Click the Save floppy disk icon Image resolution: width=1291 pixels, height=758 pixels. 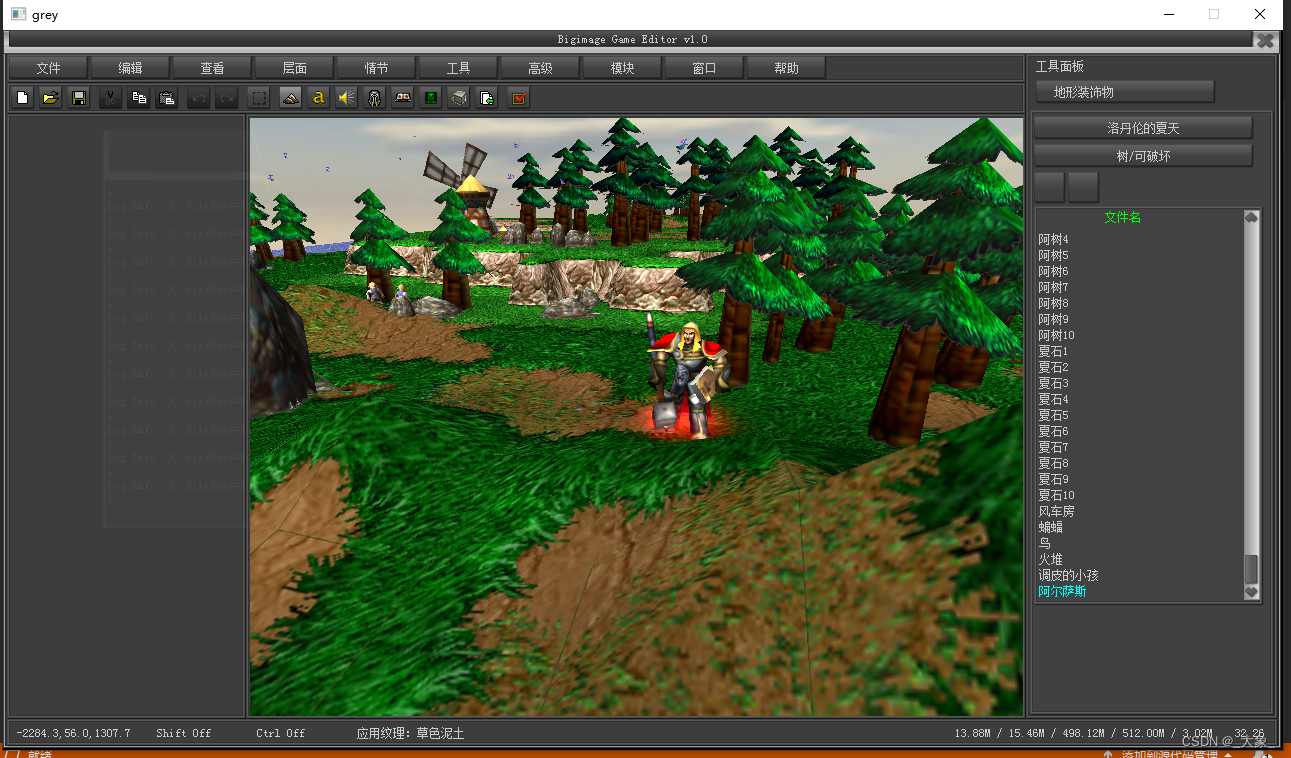pos(79,98)
